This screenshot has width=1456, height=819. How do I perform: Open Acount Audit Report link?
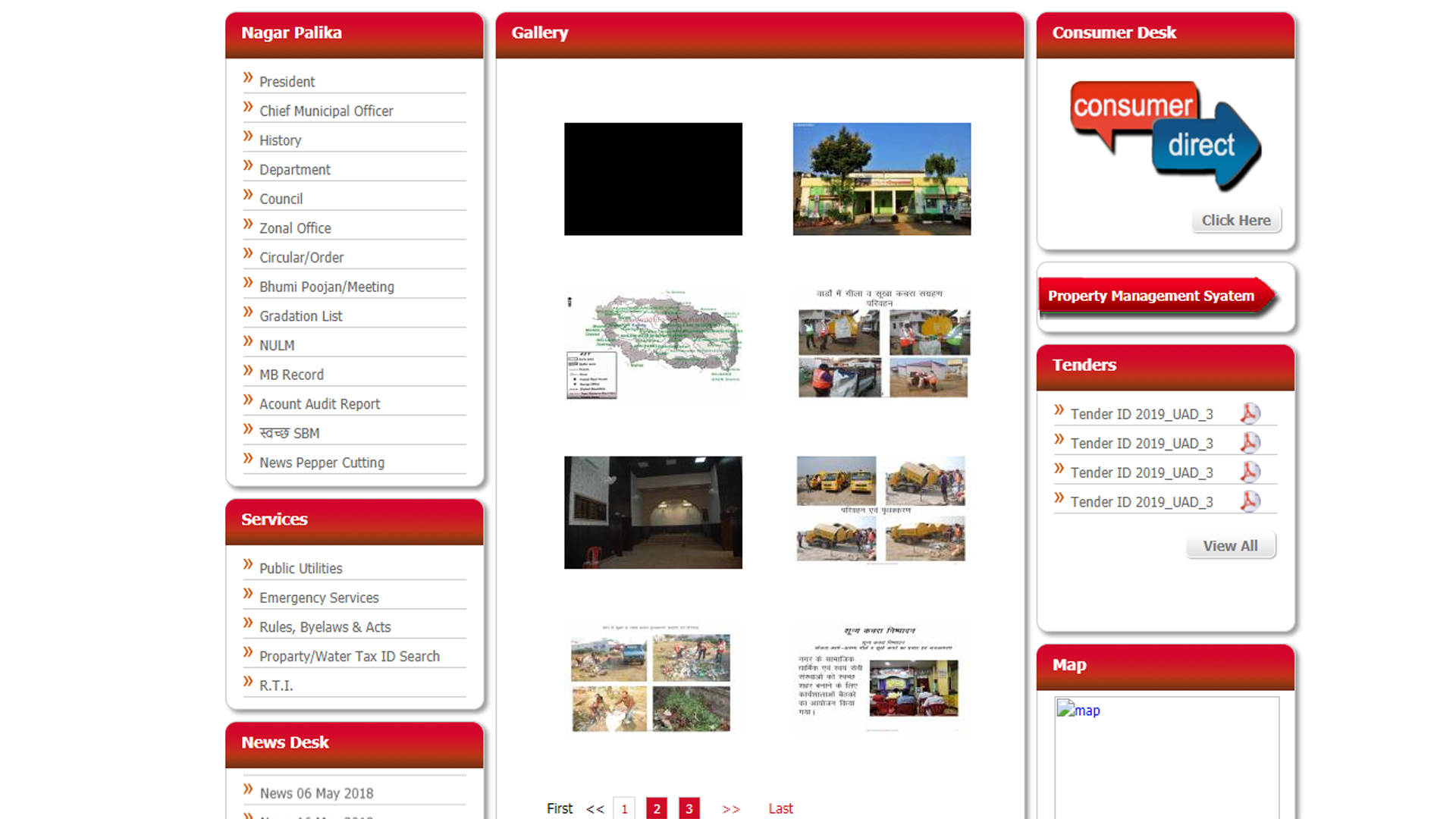319,404
